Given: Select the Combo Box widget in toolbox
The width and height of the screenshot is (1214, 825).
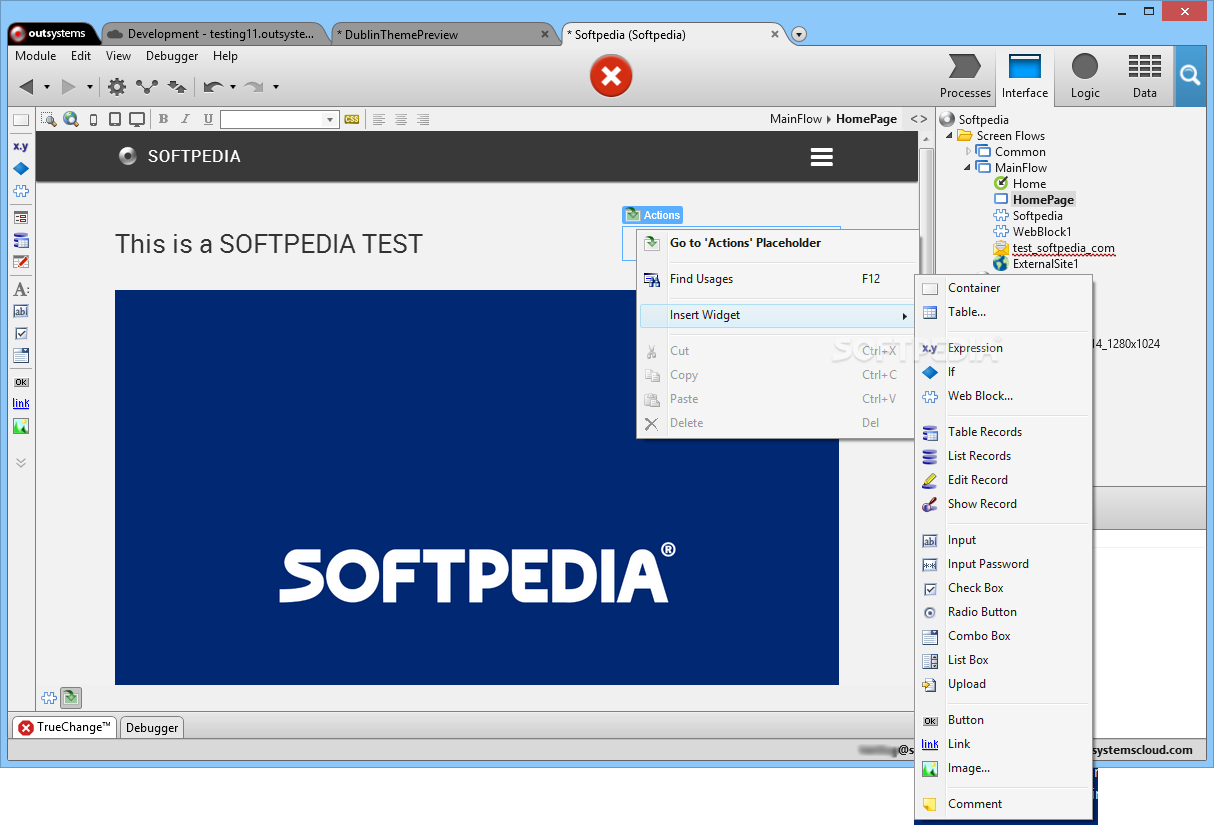Looking at the screenshot, I should [21, 355].
